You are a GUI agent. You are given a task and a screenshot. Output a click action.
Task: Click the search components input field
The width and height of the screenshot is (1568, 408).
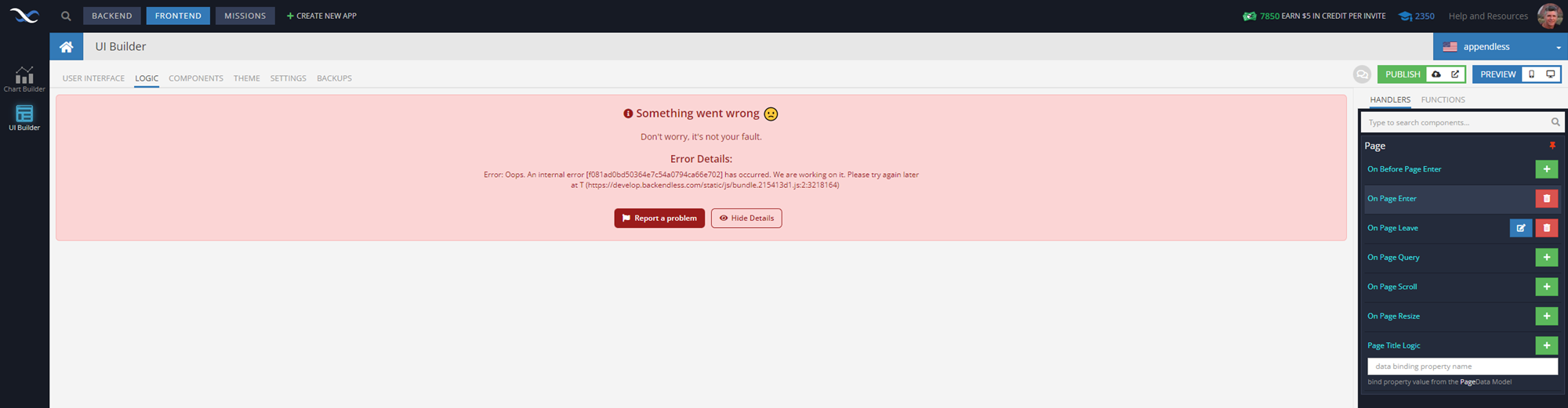[1457, 123]
